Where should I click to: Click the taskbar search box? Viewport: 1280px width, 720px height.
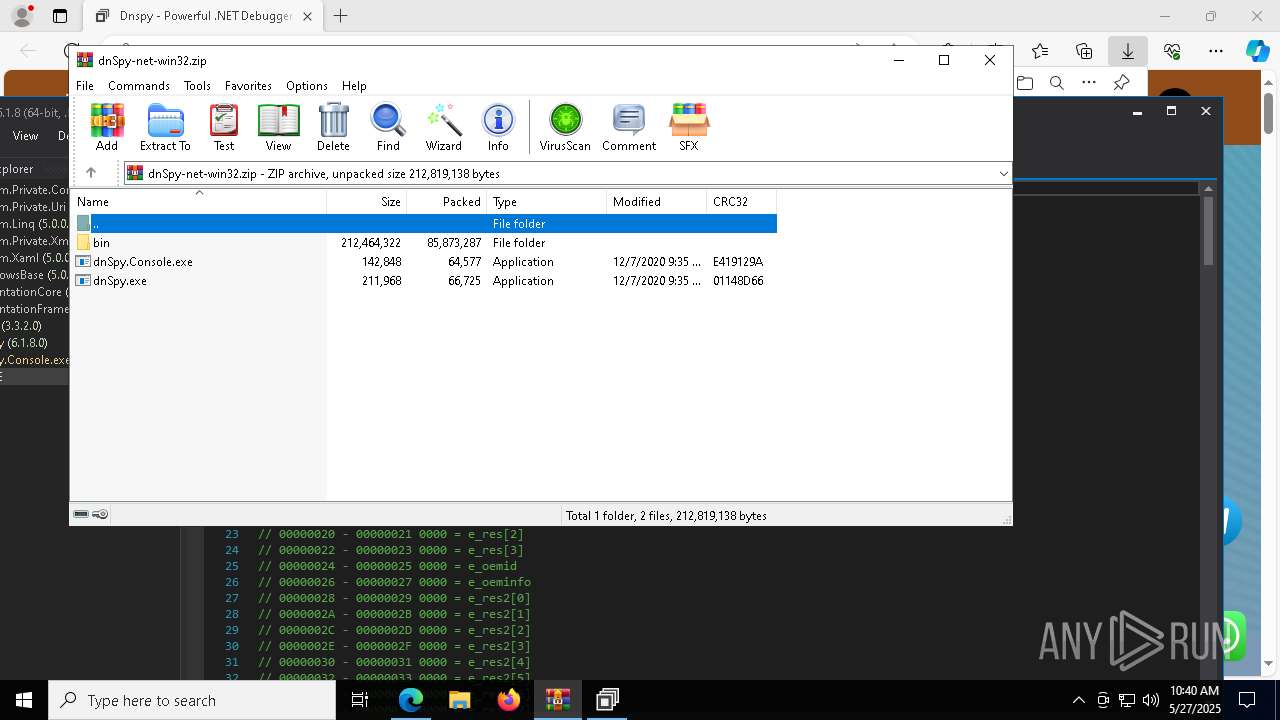tap(192, 700)
